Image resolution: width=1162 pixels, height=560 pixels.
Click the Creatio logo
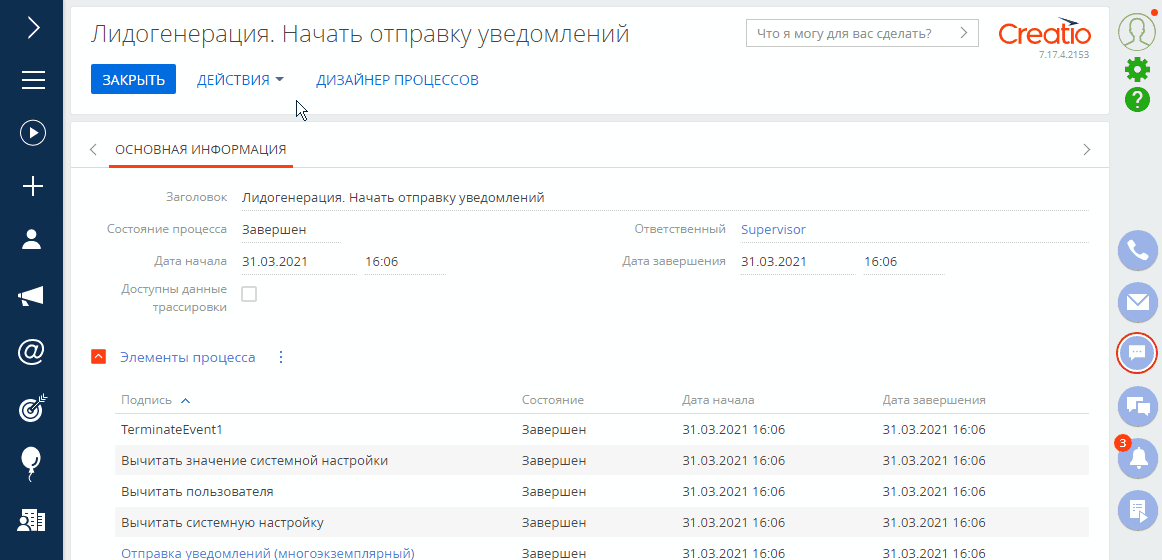1044,34
